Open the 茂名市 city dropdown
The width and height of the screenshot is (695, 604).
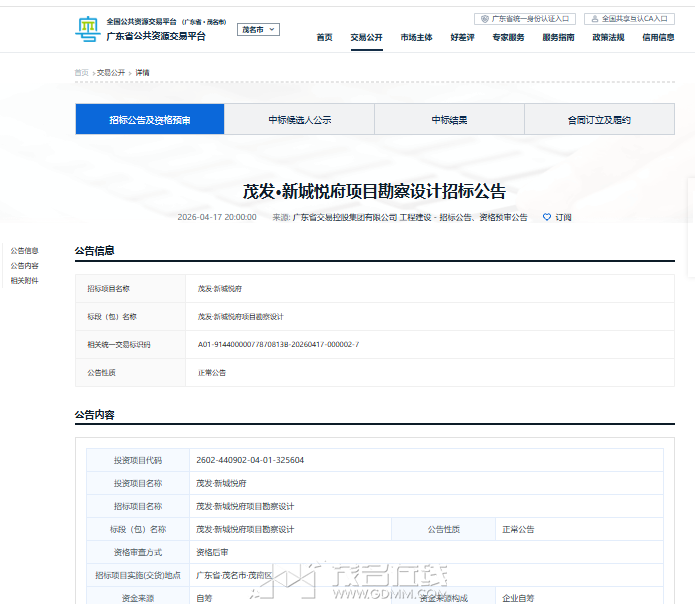pyautogui.click(x=258, y=30)
